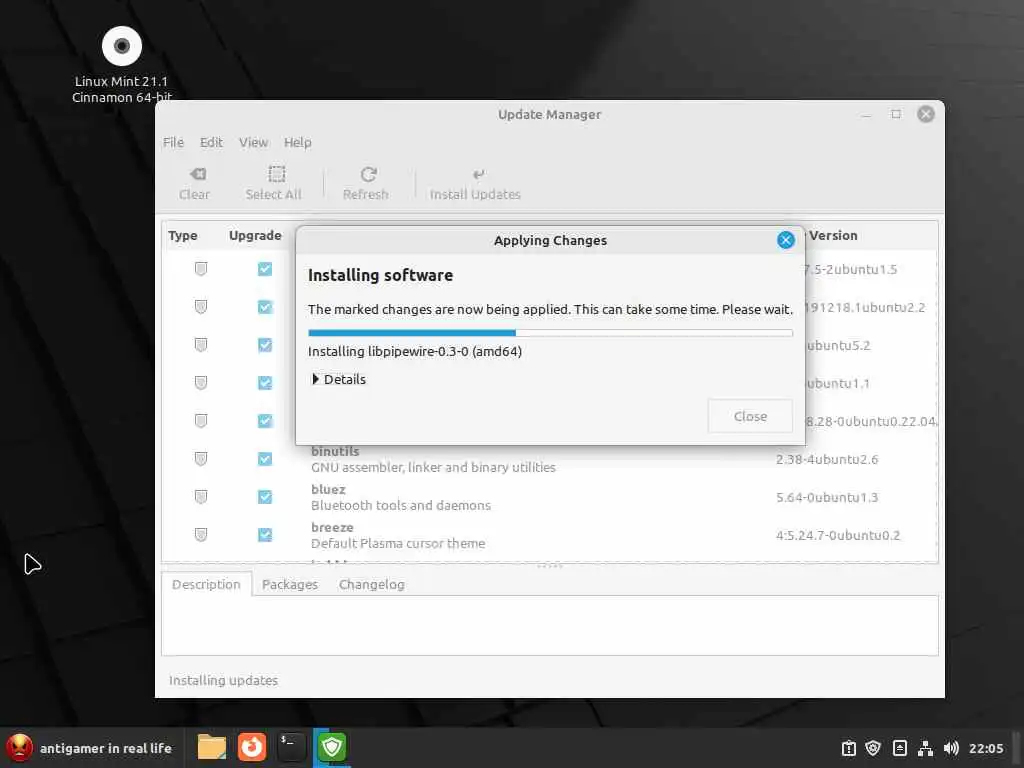Open the Edit menu
This screenshot has width=1024, height=768.
pyautogui.click(x=211, y=142)
